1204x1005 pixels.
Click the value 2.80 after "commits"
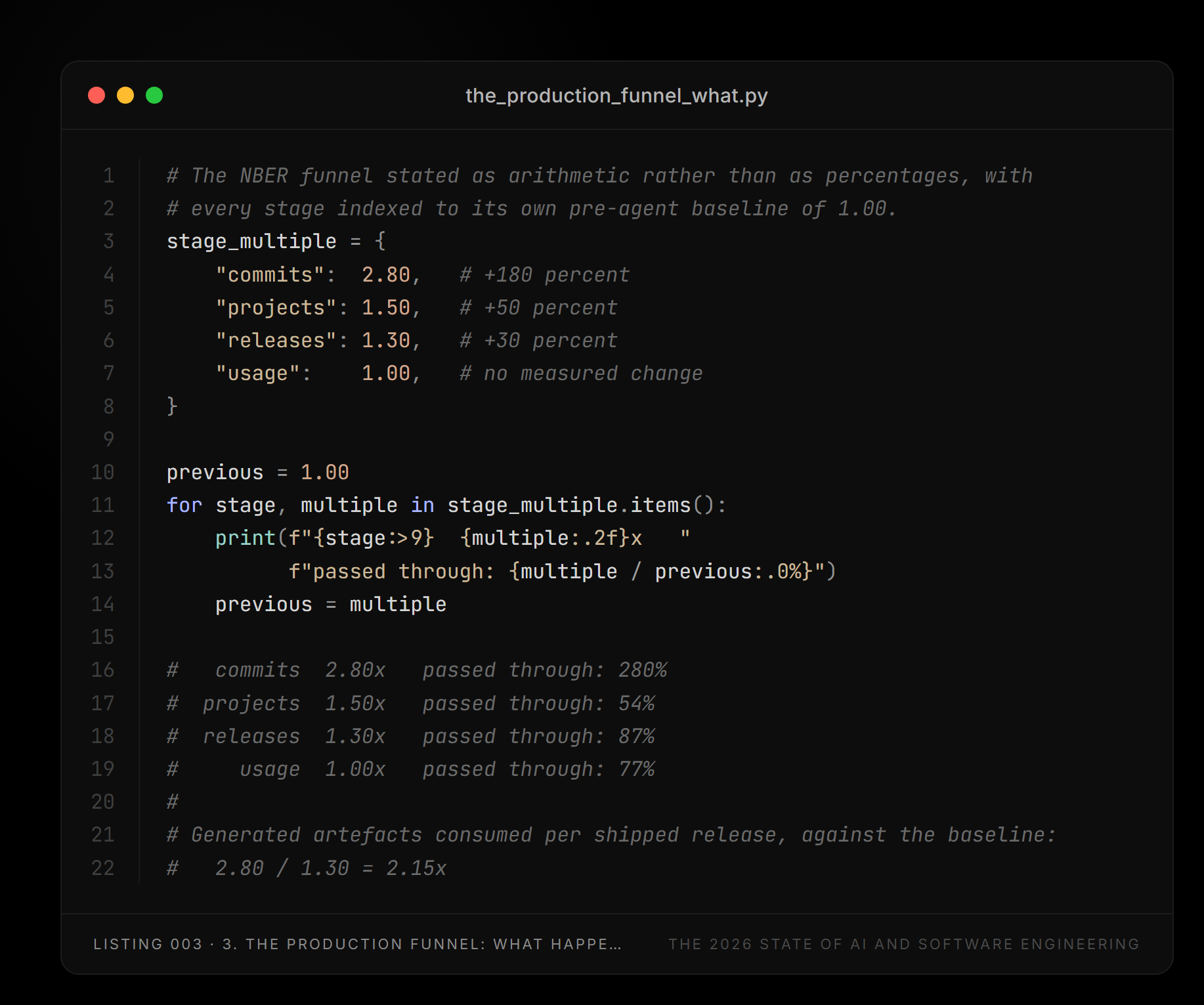coord(386,274)
